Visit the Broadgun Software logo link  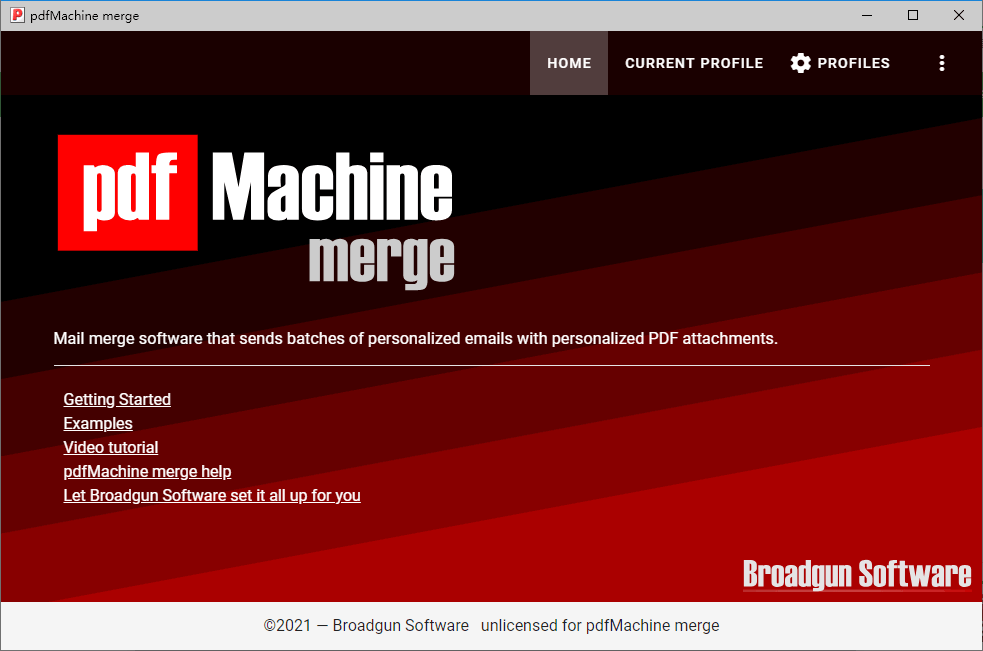tap(856, 574)
